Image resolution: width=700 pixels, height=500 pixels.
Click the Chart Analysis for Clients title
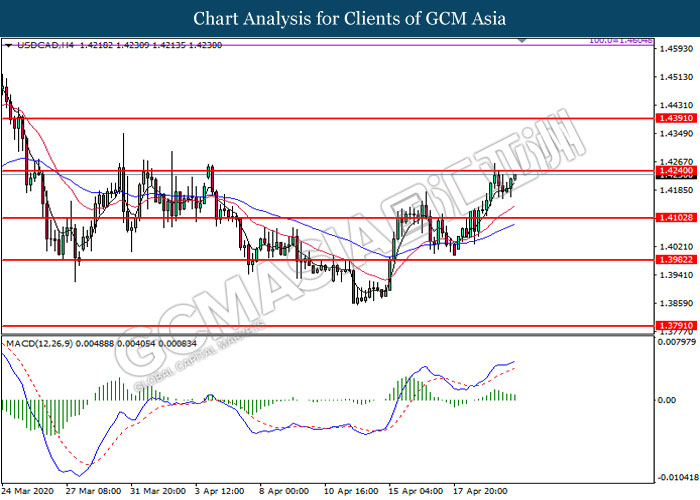click(x=350, y=19)
